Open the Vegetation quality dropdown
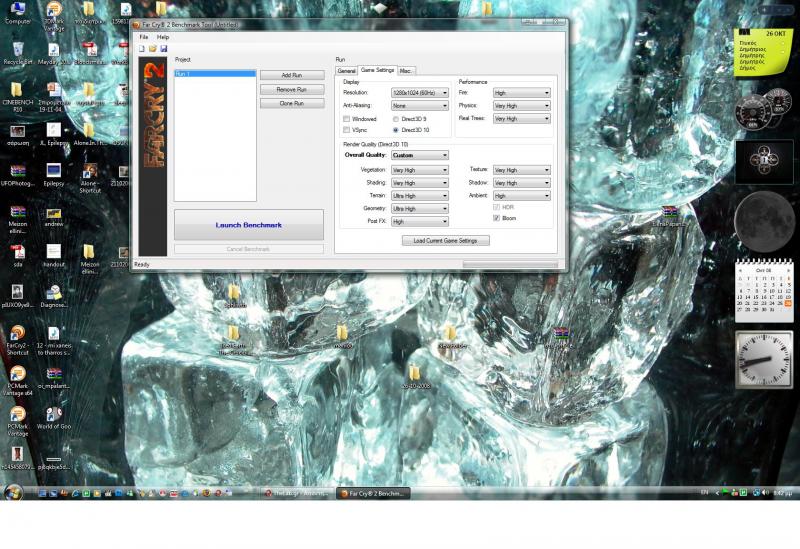This screenshot has width=800, height=549. pyautogui.click(x=419, y=170)
